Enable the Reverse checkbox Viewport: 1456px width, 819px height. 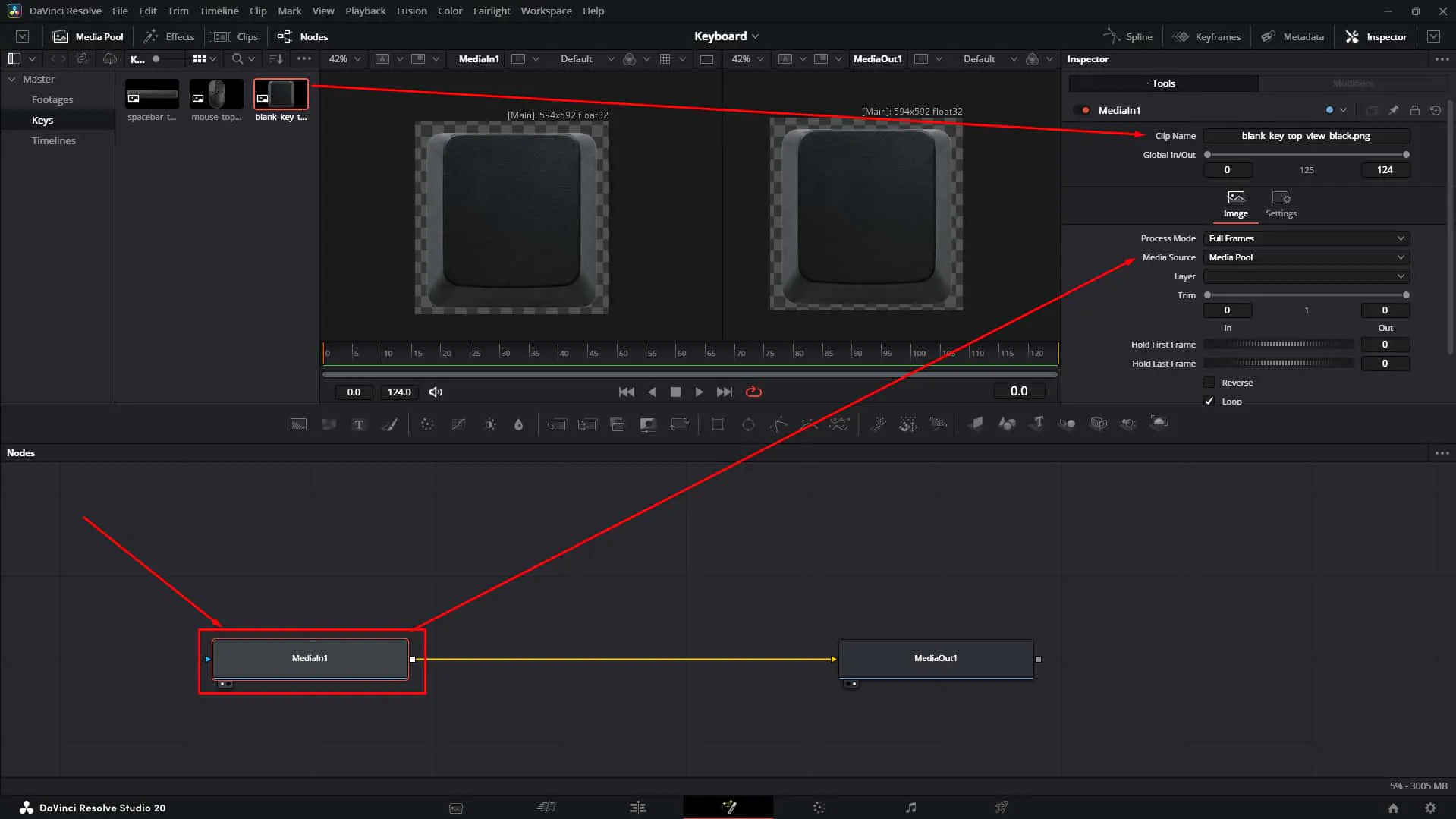[1209, 383]
